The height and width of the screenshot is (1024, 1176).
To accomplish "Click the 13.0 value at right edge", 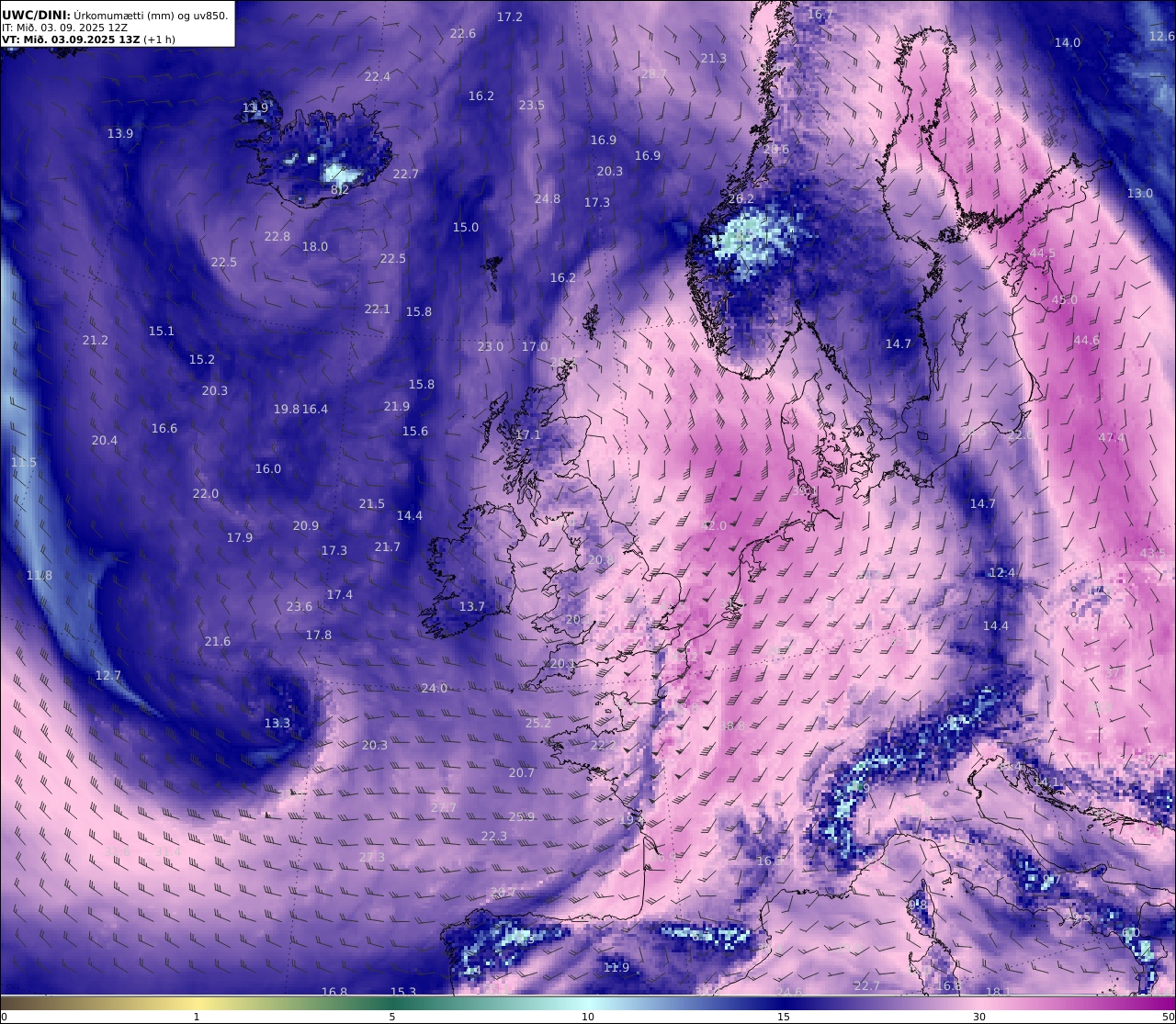I will [1140, 193].
